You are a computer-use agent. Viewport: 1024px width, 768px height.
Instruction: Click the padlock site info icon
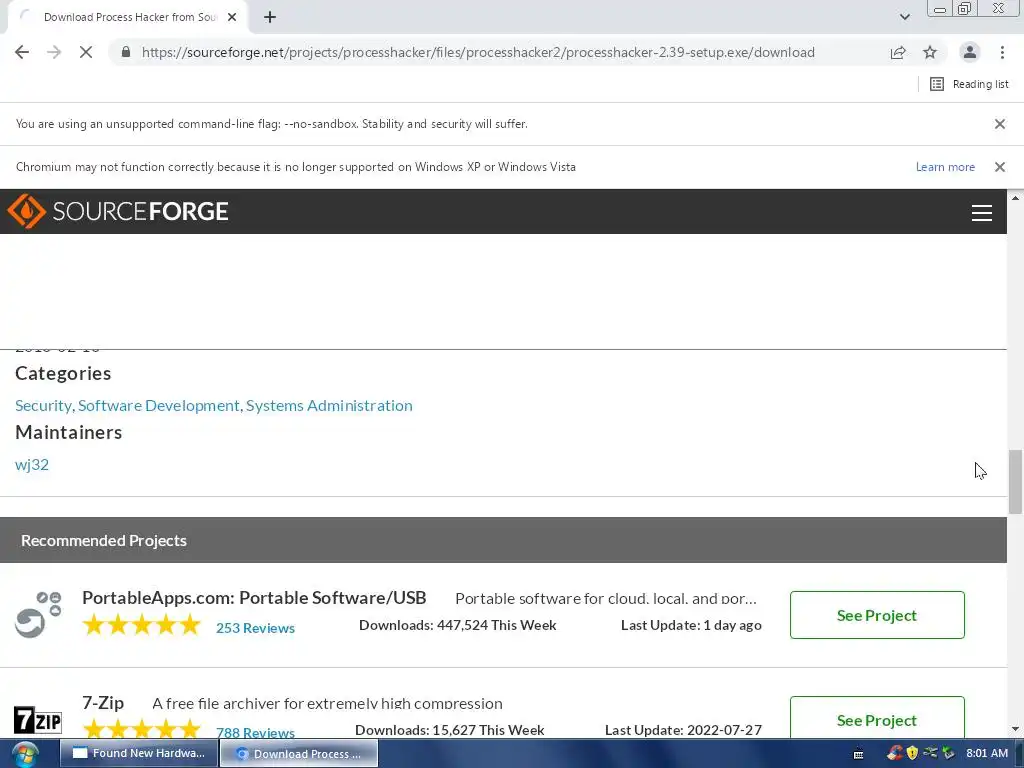(126, 52)
